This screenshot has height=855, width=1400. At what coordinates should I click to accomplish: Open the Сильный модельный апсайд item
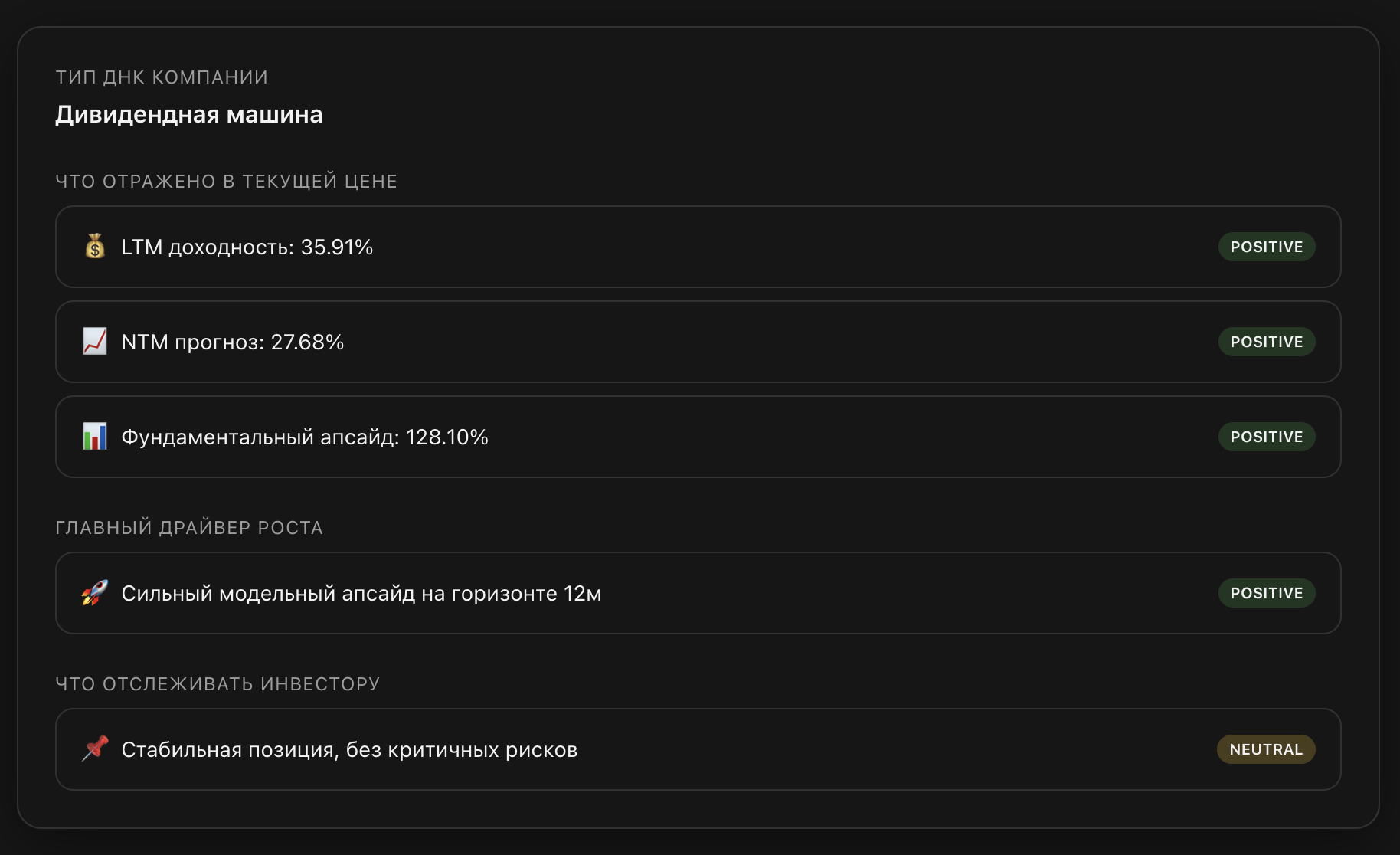tap(361, 593)
